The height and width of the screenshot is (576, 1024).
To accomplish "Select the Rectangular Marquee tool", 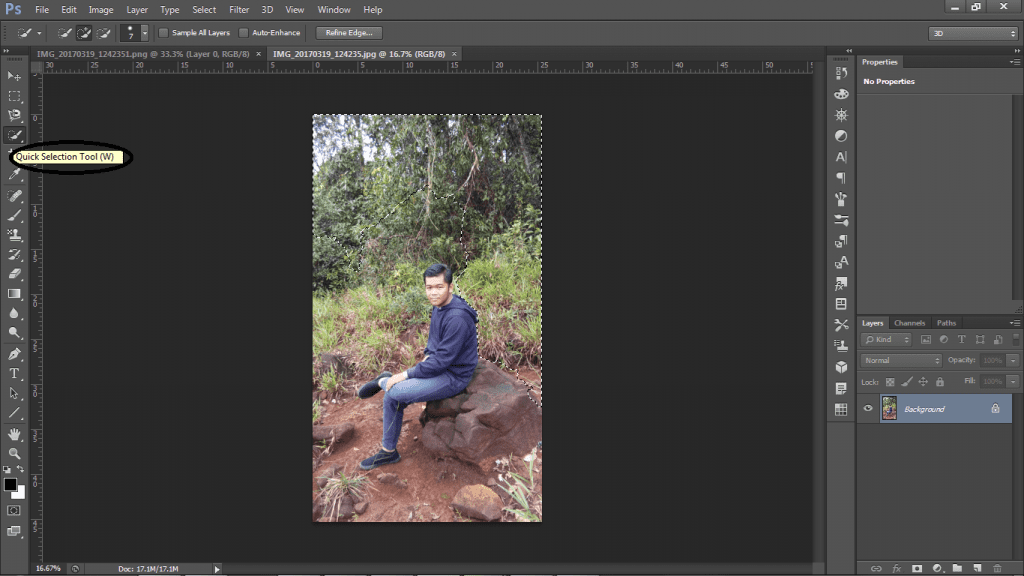I will 14,96.
